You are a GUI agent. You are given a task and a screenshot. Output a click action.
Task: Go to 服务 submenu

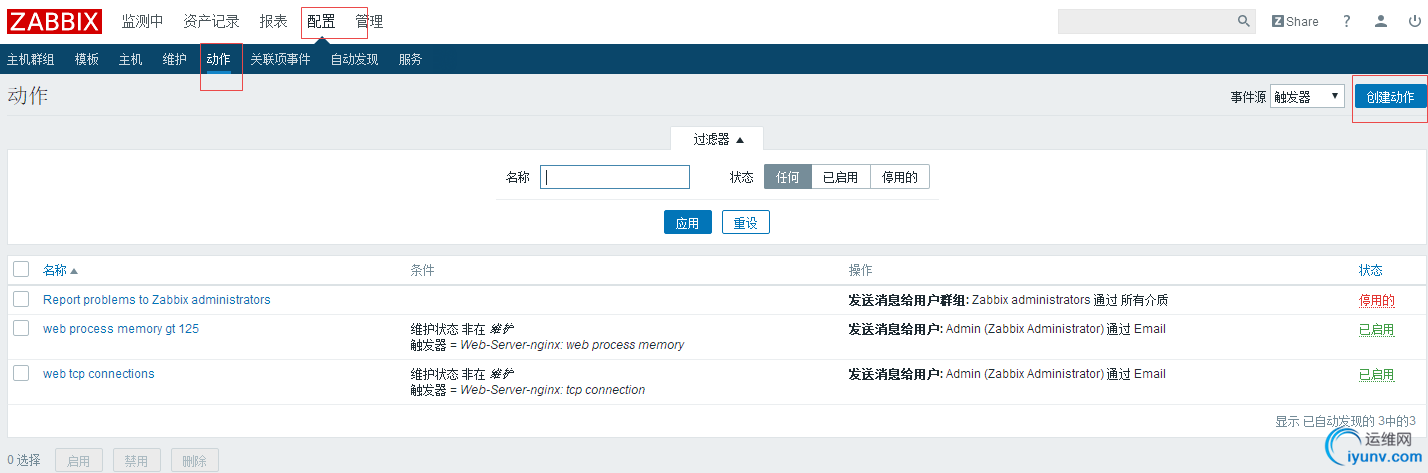pos(410,59)
